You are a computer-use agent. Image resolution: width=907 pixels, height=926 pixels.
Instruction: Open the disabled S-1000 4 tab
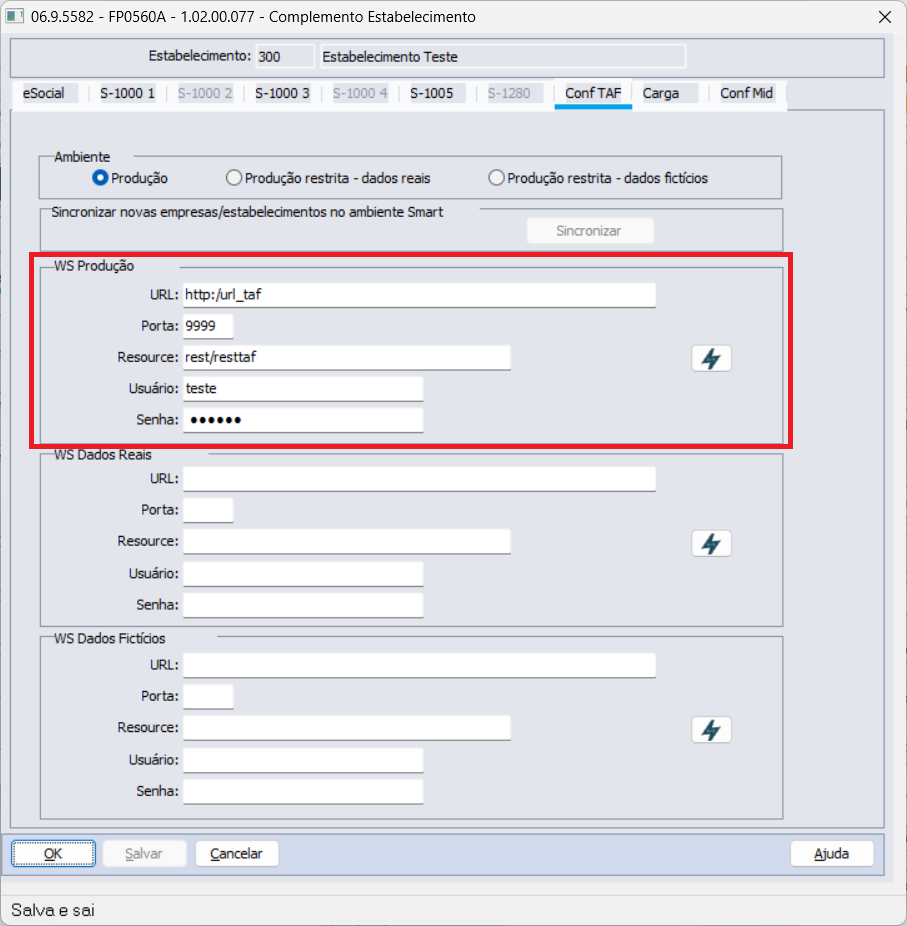click(x=360, y=93)
